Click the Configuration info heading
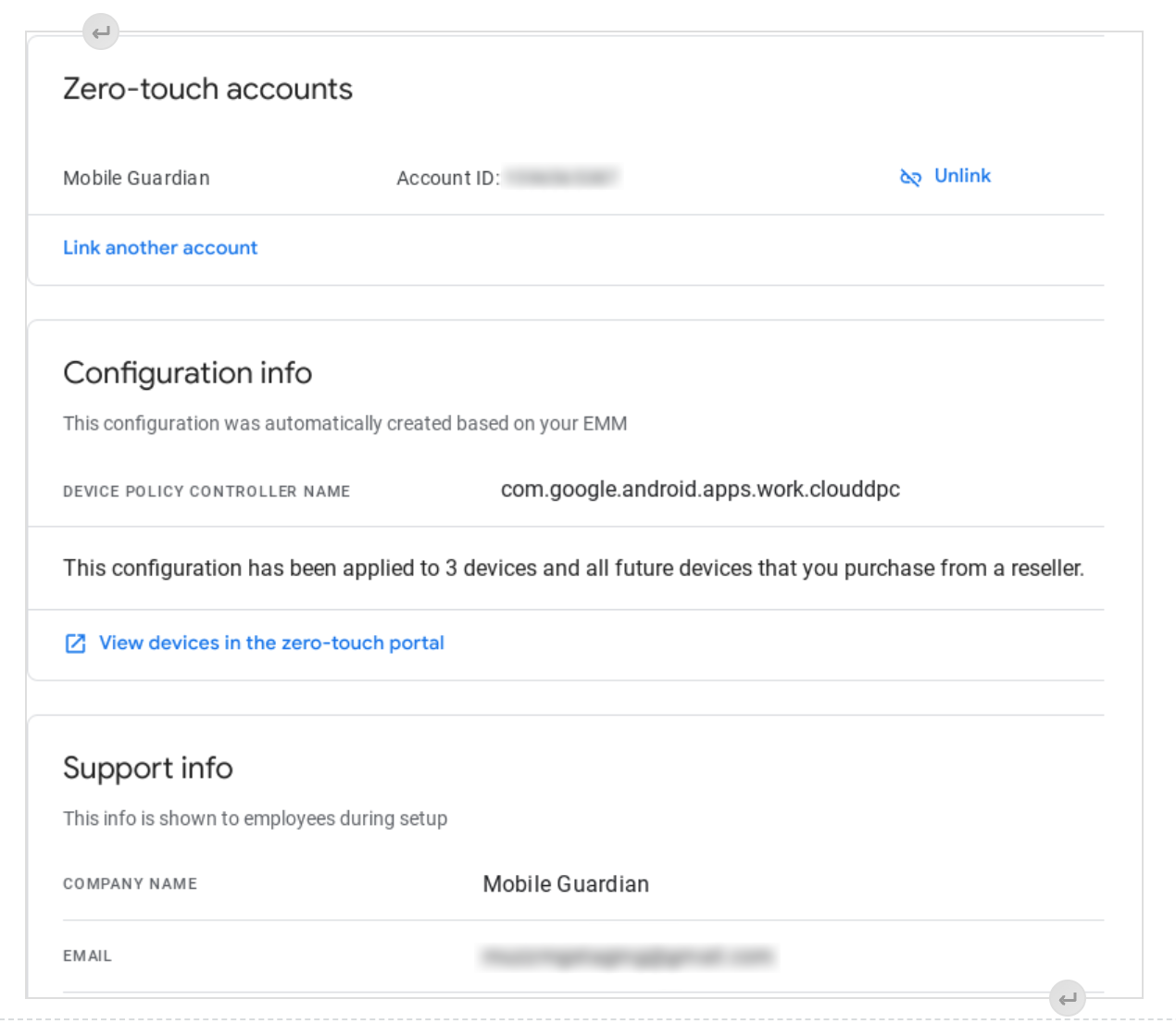The image size is (1176, 1024). (187, 373)
